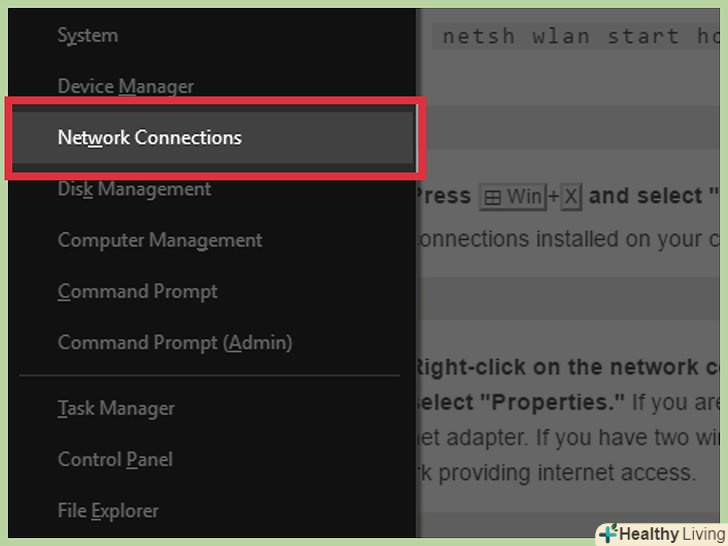Click the highlighted Network Connections entry

(x=150, y=138)
